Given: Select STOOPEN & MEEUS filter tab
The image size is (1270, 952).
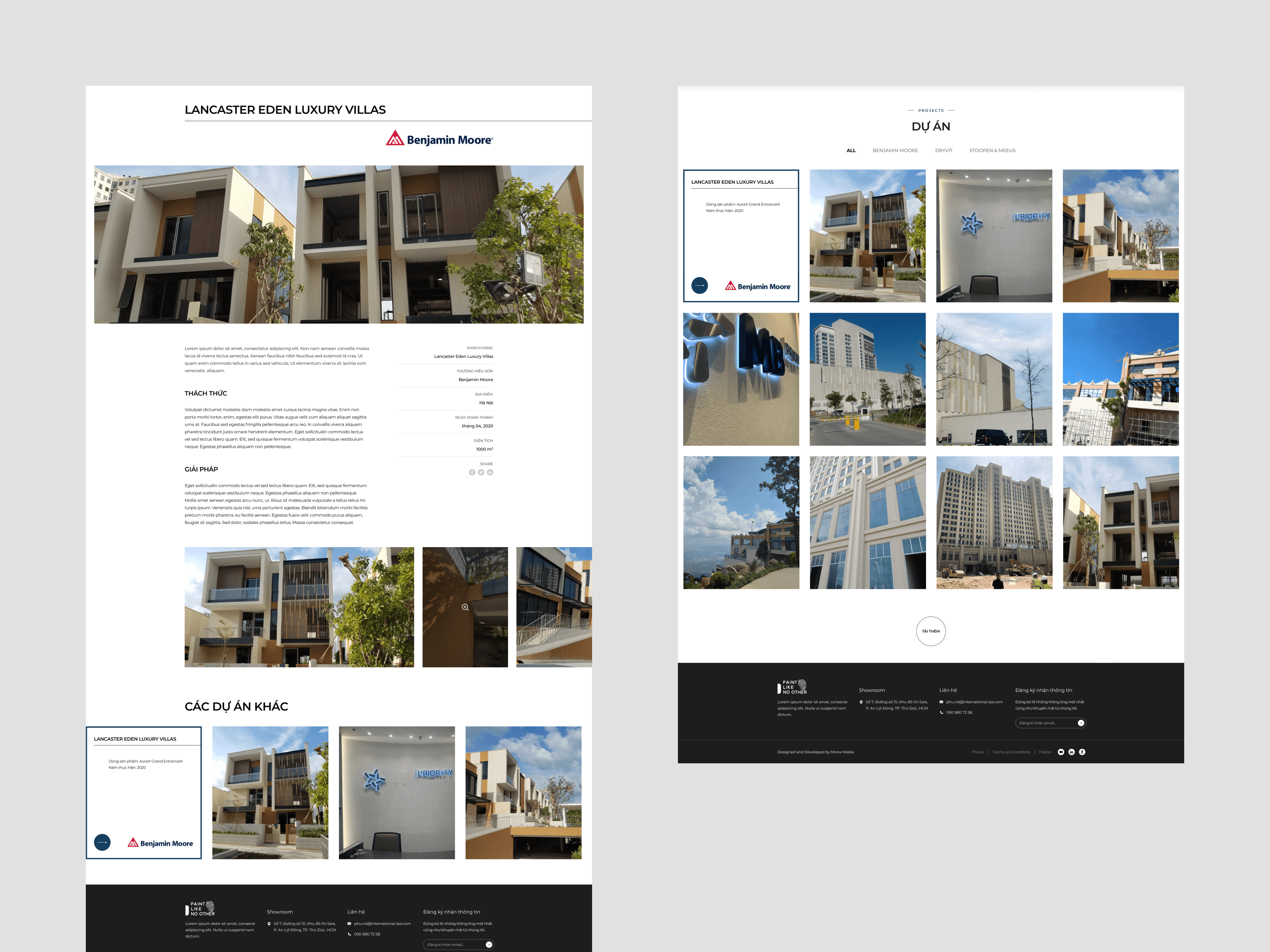Looking at the screenshot, I should pyautogui.click(x=992, y=150).
